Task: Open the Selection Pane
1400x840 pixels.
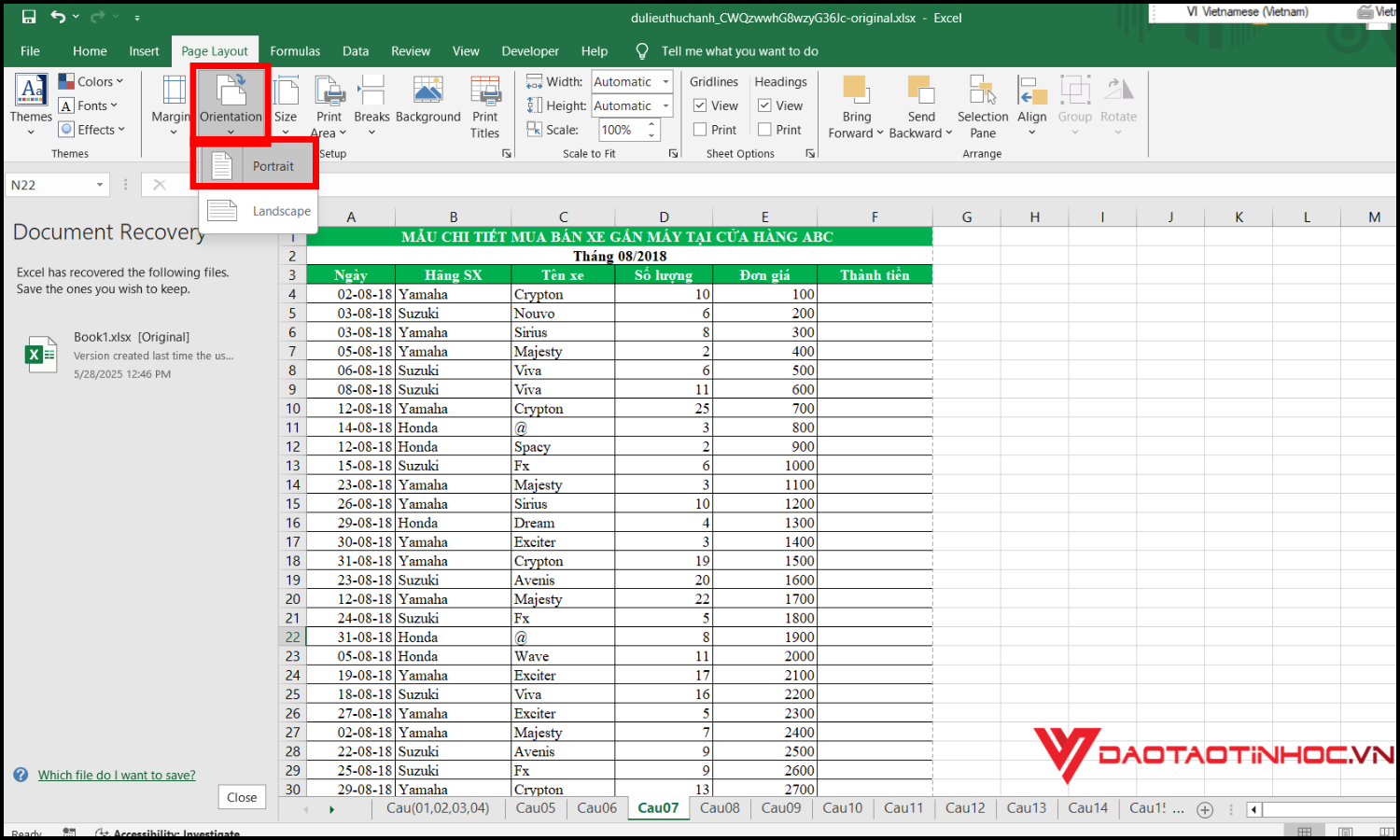Action: point(982,91)
